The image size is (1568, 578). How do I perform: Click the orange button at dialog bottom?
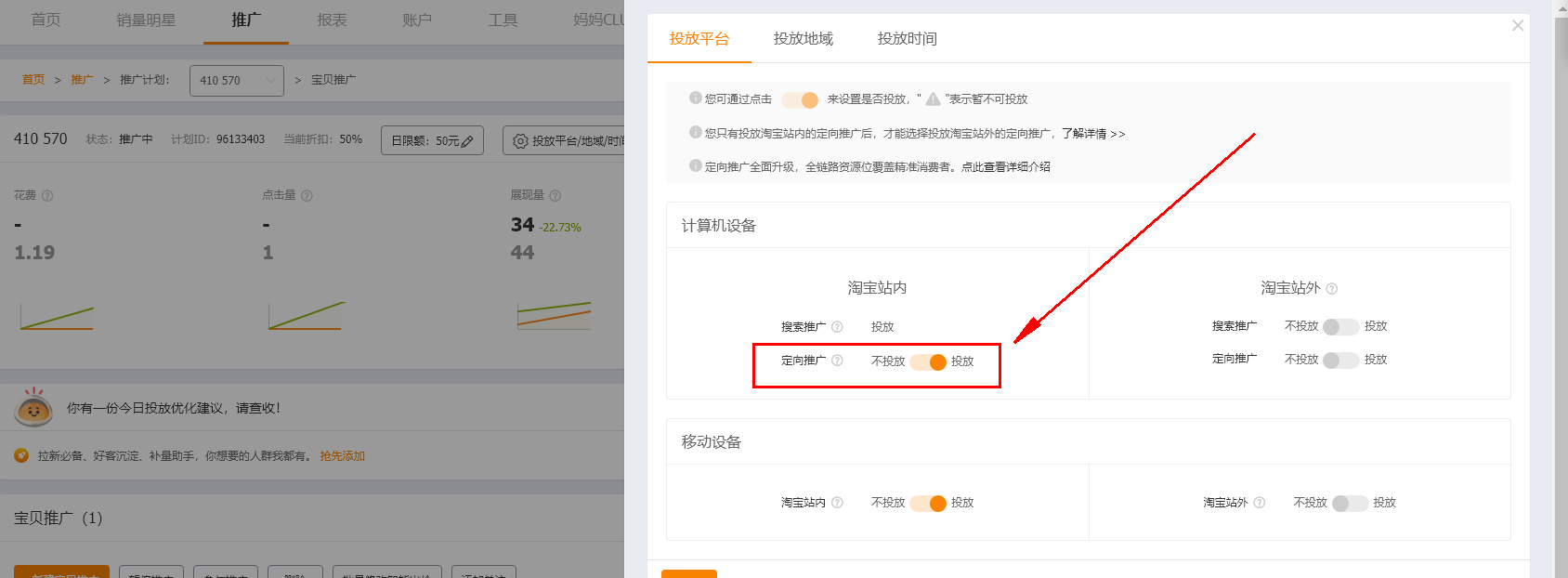point(689,574)
